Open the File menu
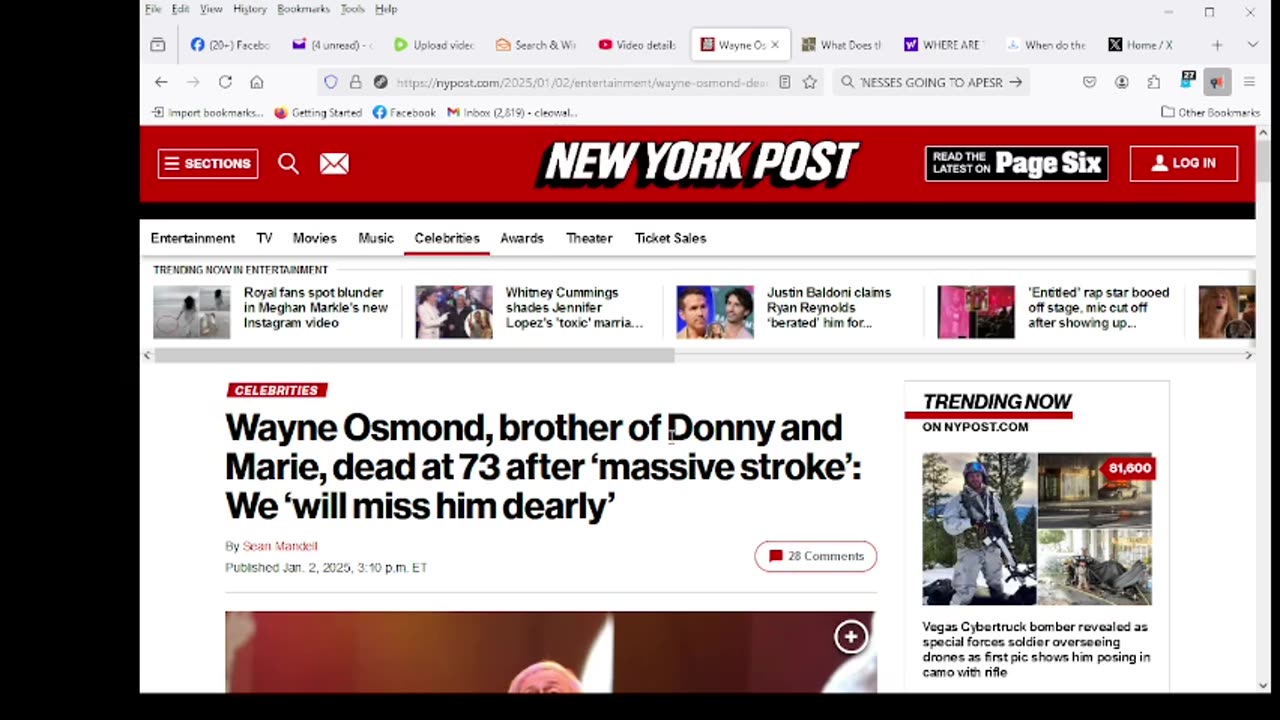 (153, 9)
